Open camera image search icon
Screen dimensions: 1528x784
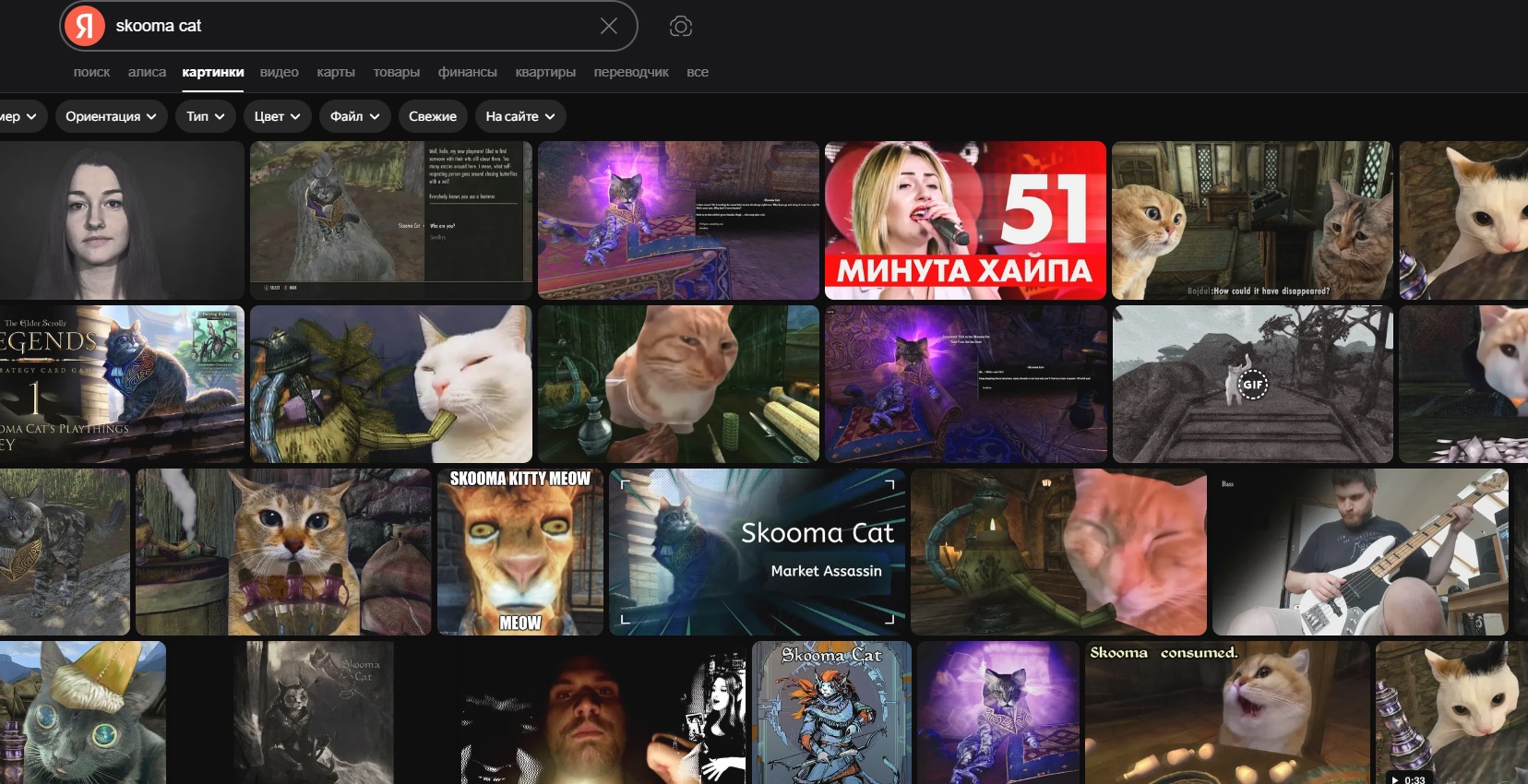[x=681, y=26]
